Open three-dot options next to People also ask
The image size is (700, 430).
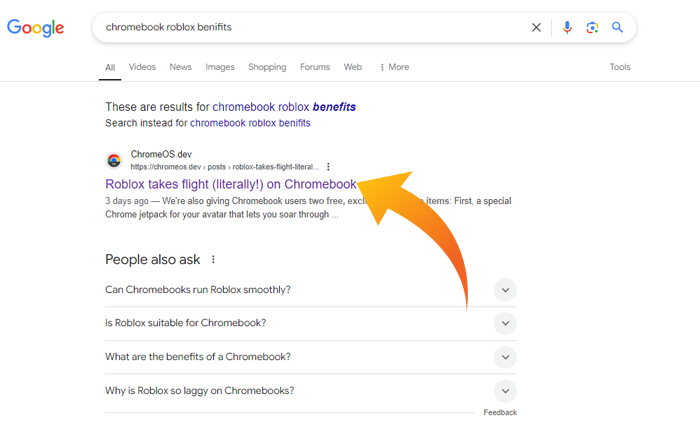(213, 259)
